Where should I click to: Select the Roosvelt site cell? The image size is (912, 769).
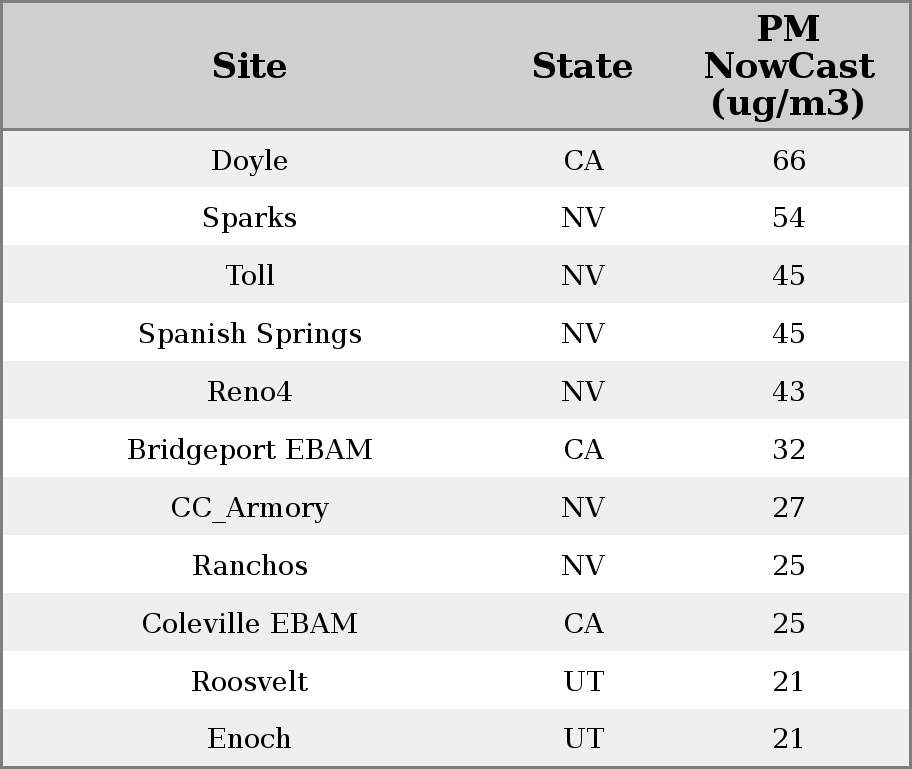pos(249,682)
